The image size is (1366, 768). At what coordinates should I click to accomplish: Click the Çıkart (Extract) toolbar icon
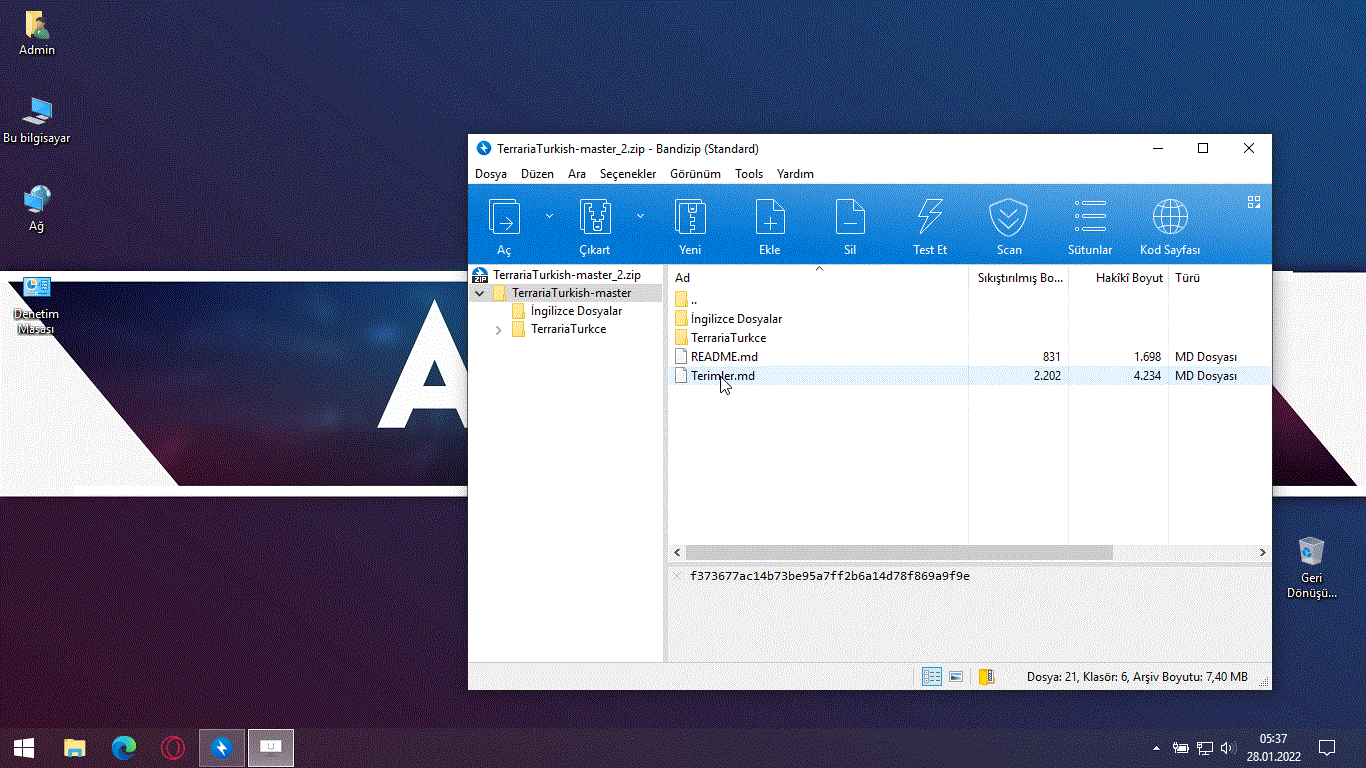point(595,217)
